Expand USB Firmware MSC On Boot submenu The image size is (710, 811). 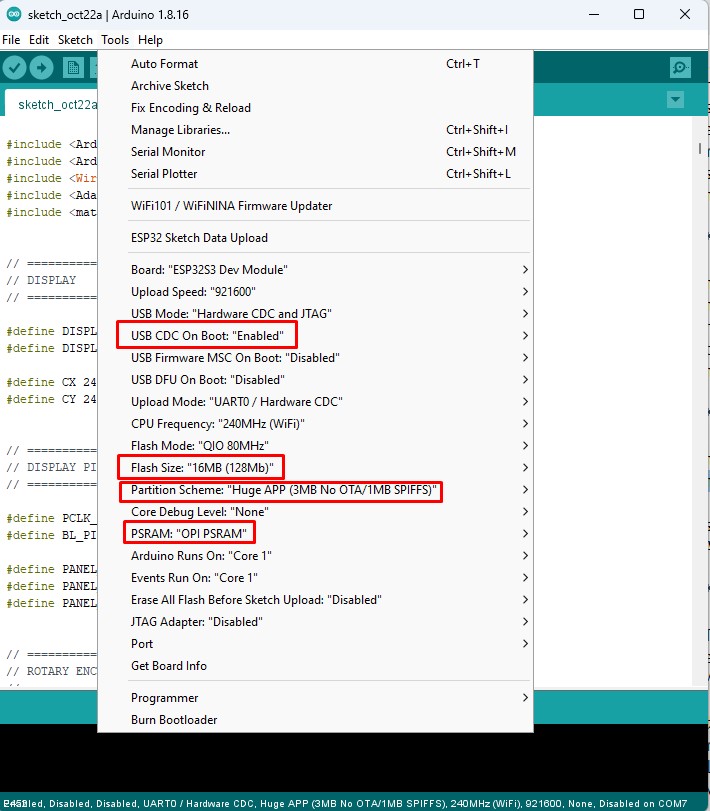click(x=315, y=358)
